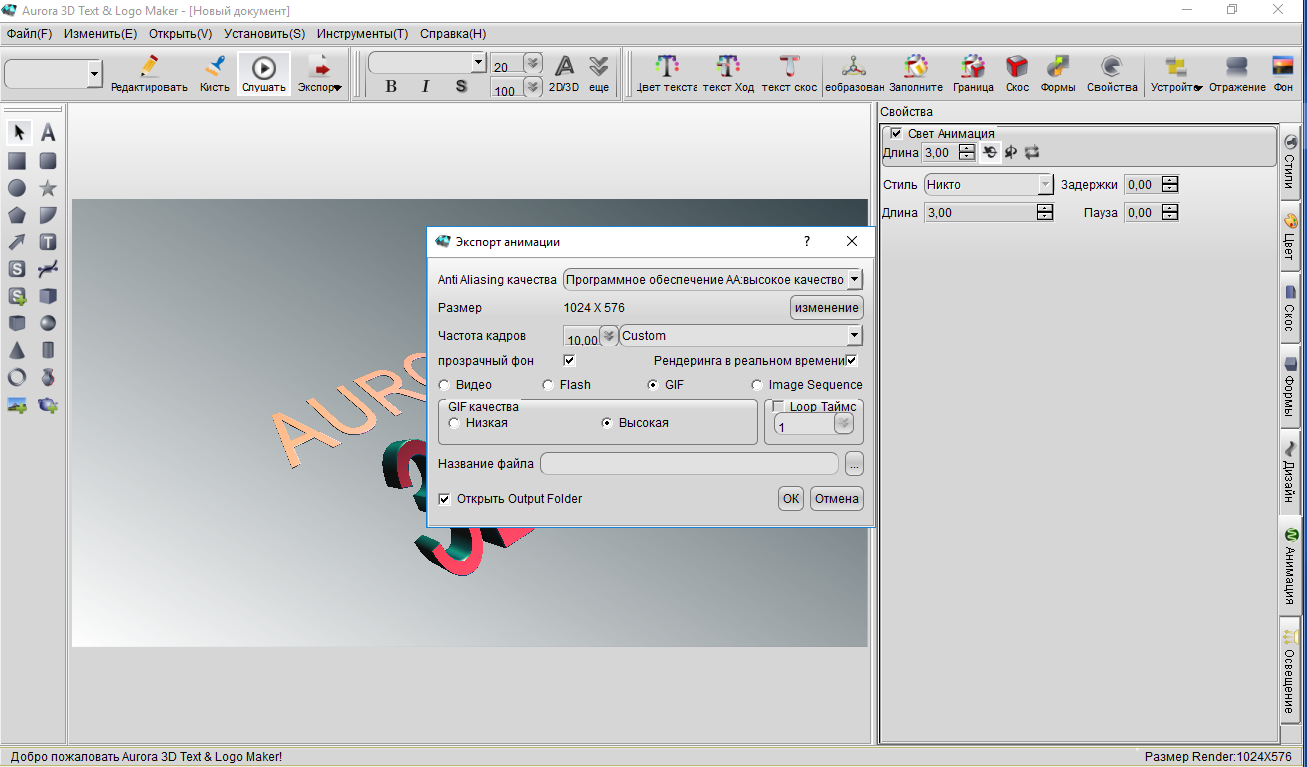Viewport: 1307px width, 767px height.
Task: Toggle the прозрачный фон checkbox
Action: (x=570, y=360)
